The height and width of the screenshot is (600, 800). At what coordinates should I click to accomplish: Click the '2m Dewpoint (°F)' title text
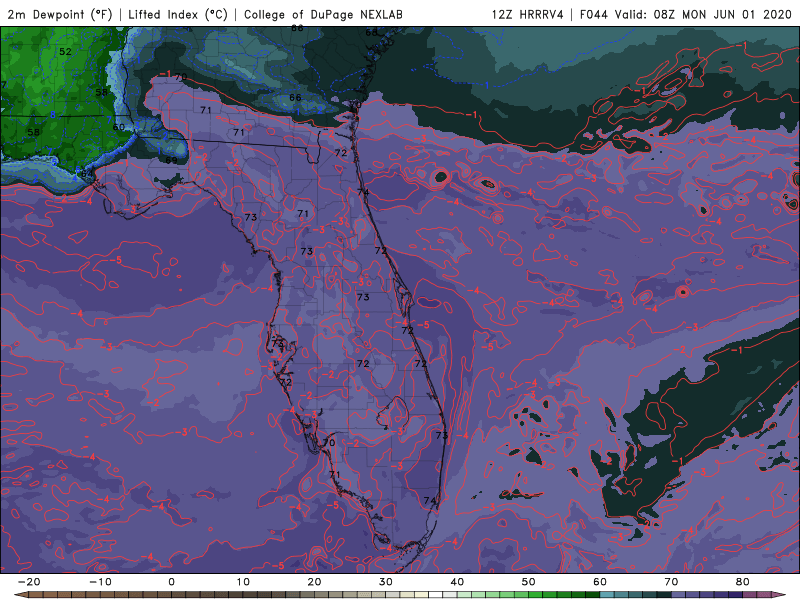point(60,15)
